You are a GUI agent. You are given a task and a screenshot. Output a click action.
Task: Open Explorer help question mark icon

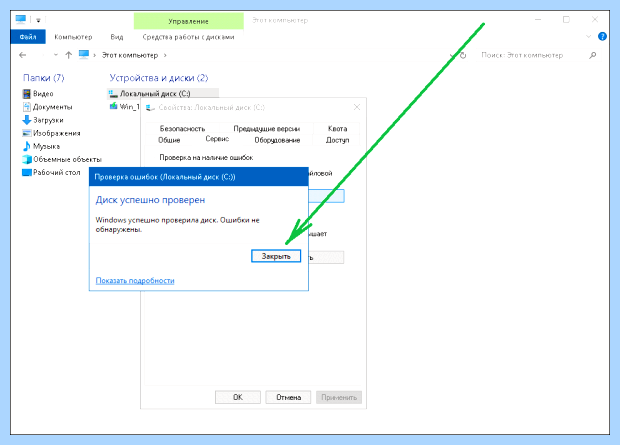[x=602, y=36]
